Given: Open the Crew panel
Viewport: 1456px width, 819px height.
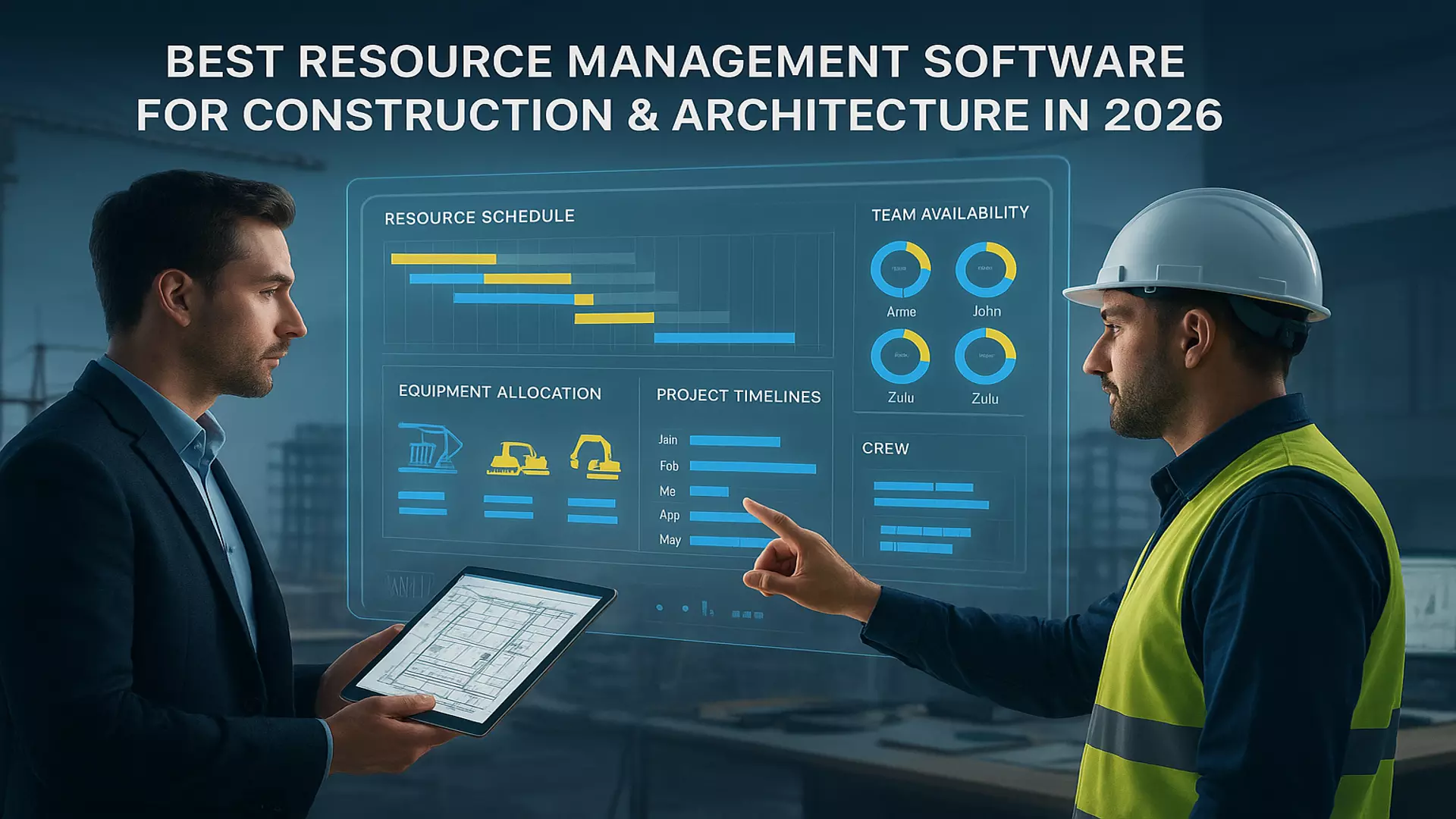Looking at the screenshot, I should pos(884,448).
